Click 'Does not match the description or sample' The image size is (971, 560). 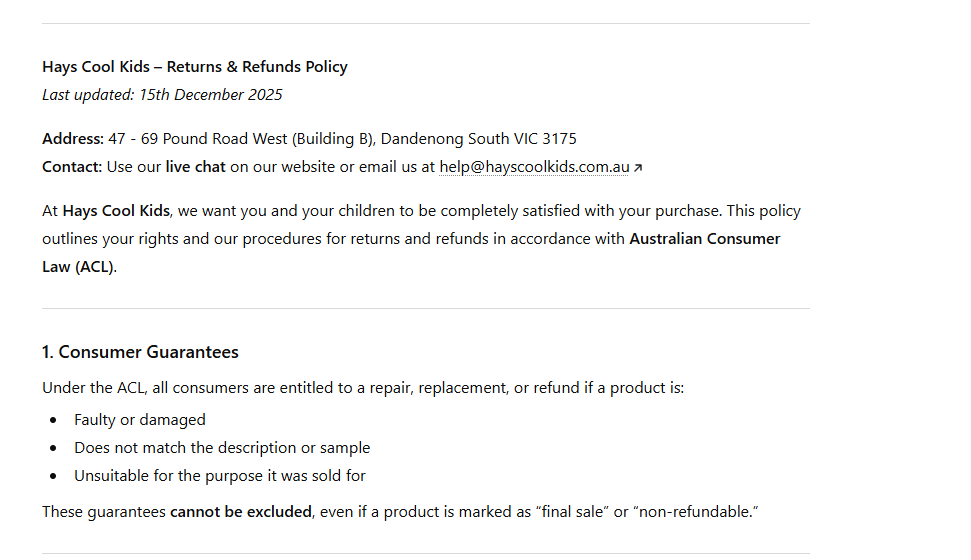point(222,448)
